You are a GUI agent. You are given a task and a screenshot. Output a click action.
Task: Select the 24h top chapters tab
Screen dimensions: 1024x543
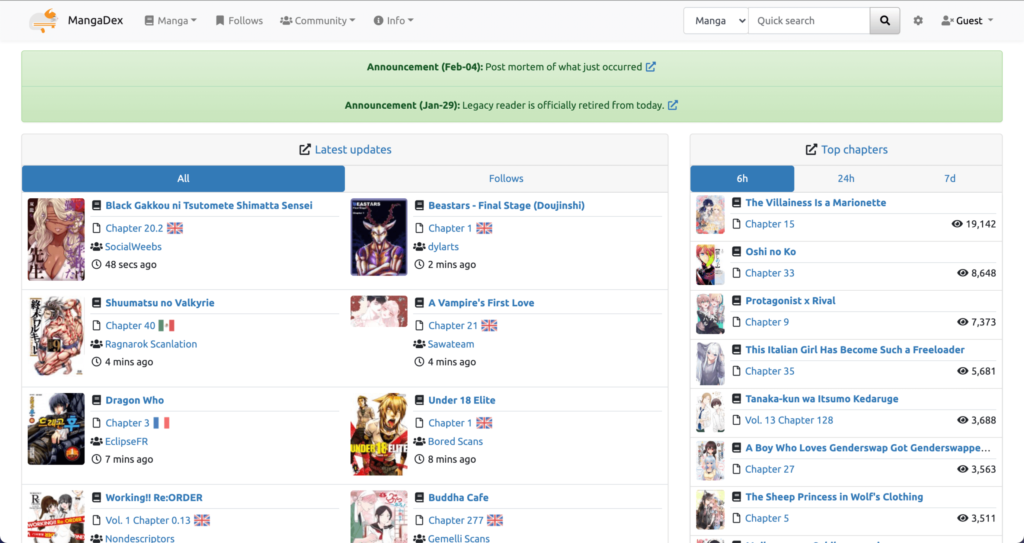[x=846, y=179]
